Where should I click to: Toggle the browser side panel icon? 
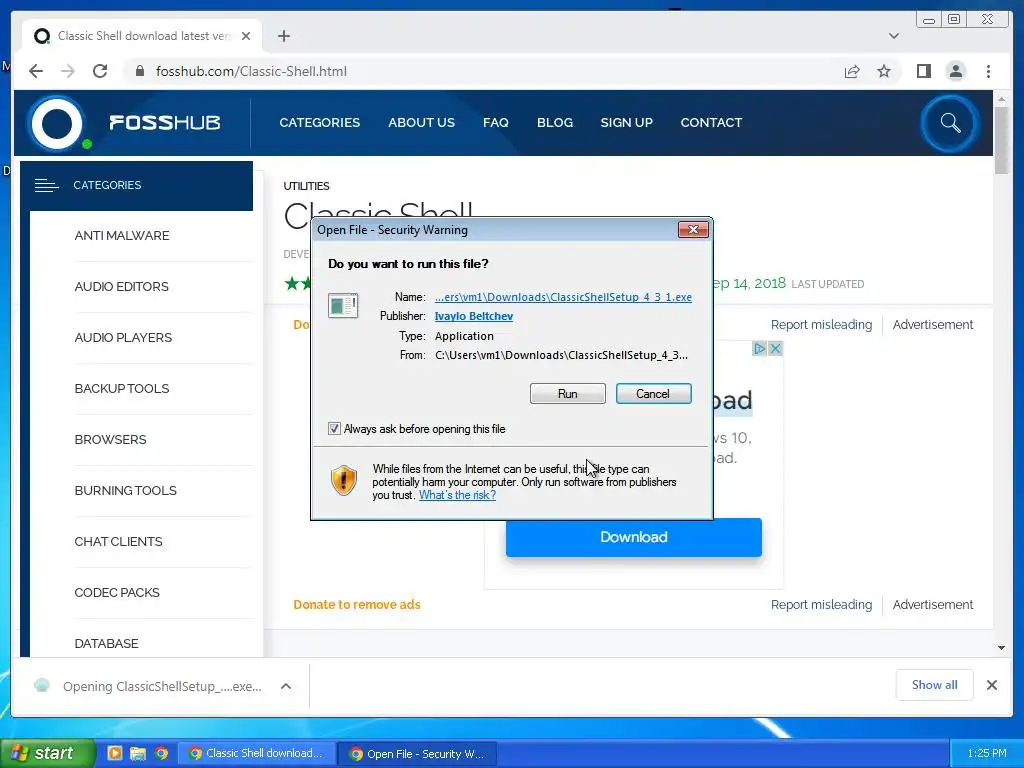tap(923, 71)
